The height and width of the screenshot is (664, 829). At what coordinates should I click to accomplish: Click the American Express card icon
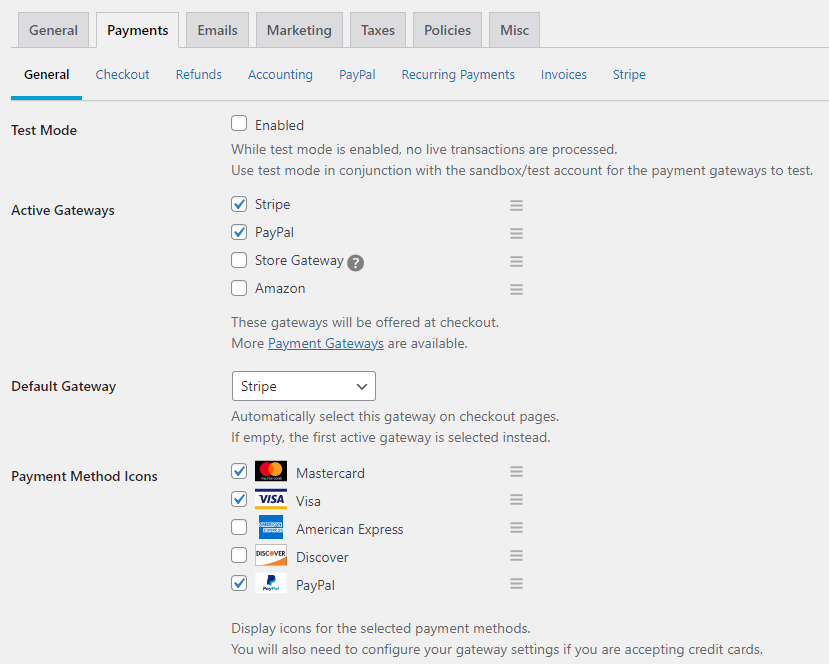click(270, 527)
